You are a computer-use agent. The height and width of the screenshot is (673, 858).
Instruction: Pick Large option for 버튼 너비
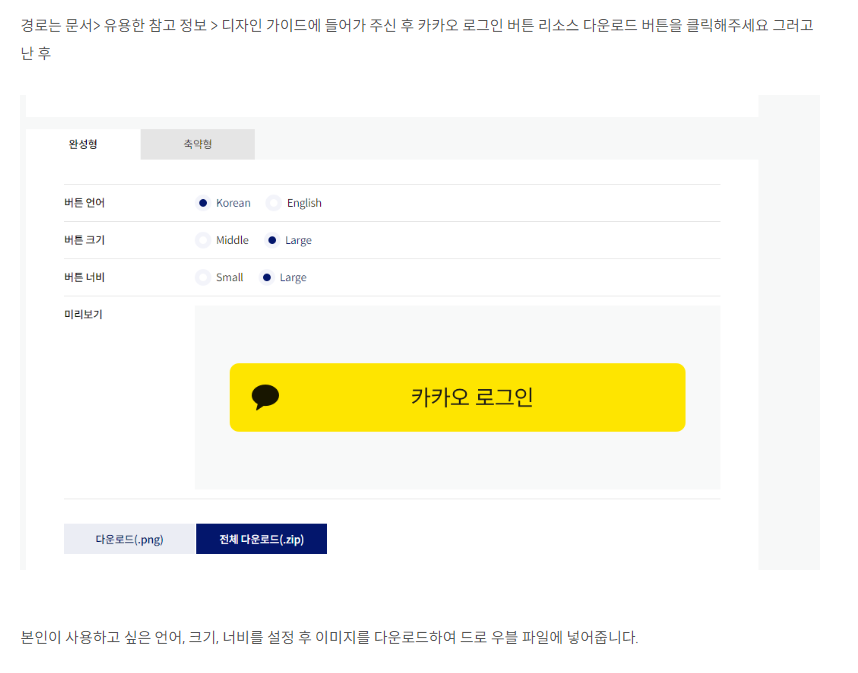pyautogui.click(x=266, y=277)
